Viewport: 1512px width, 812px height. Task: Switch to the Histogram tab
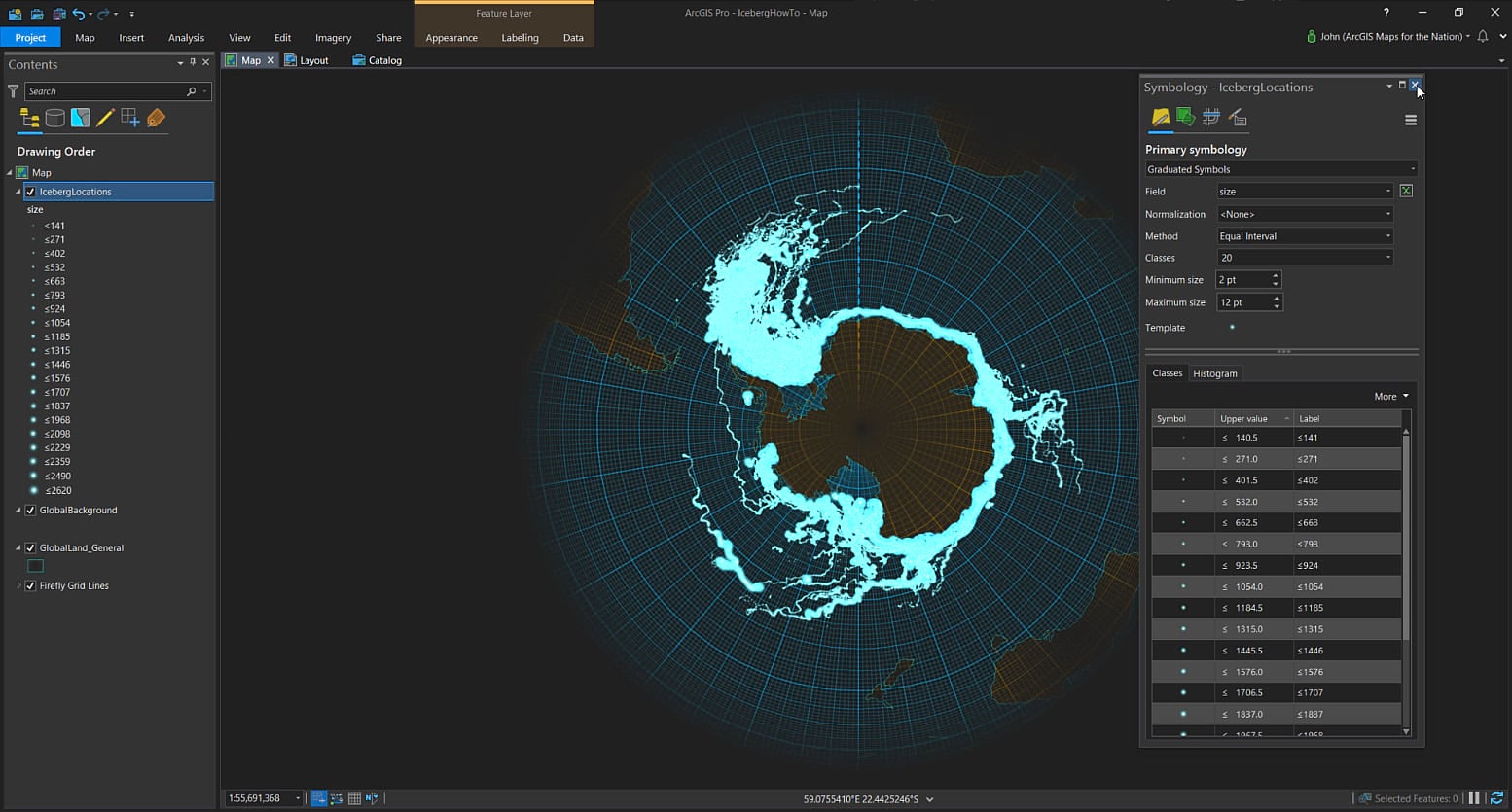click(x=1214, y=373)
